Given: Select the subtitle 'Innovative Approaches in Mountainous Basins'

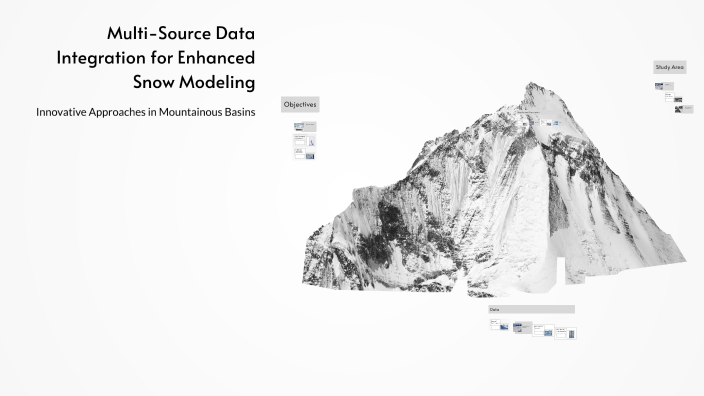Looking at the screenshot, I should [x=145, y=112].
